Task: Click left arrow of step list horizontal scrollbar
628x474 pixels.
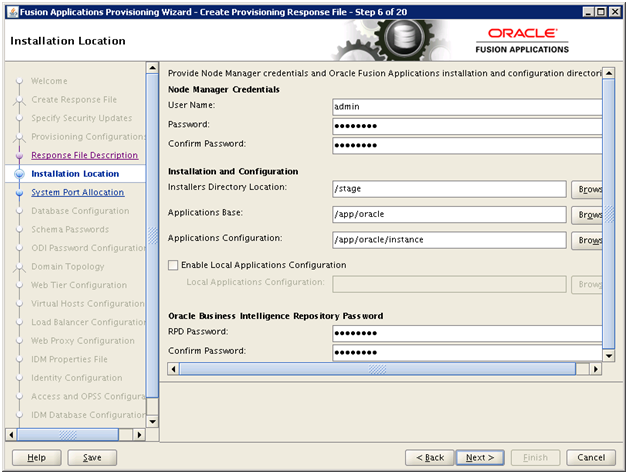Action: pos(11,435)
